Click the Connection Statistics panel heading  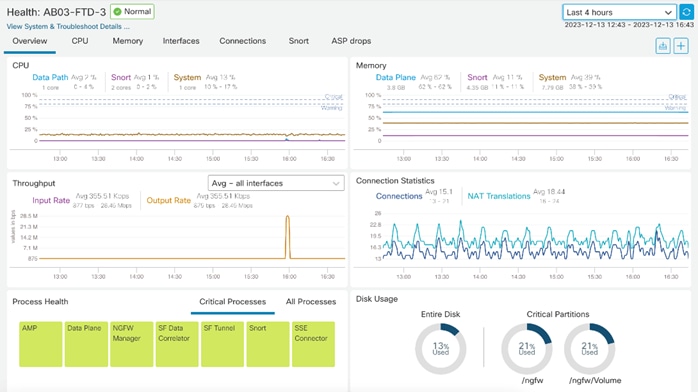pyautogui.click(x=395, y=181)
